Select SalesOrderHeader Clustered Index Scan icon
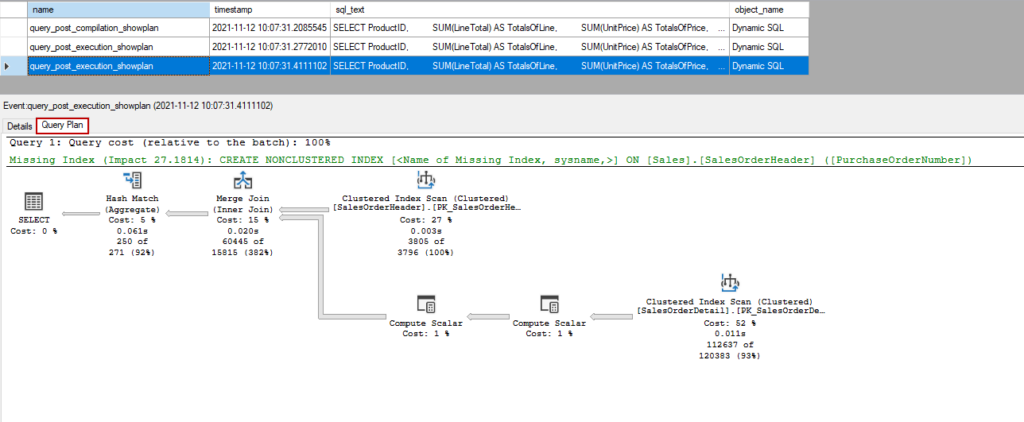The height and width of the screenshot is (422, 1024). click(x=427, y=181)
